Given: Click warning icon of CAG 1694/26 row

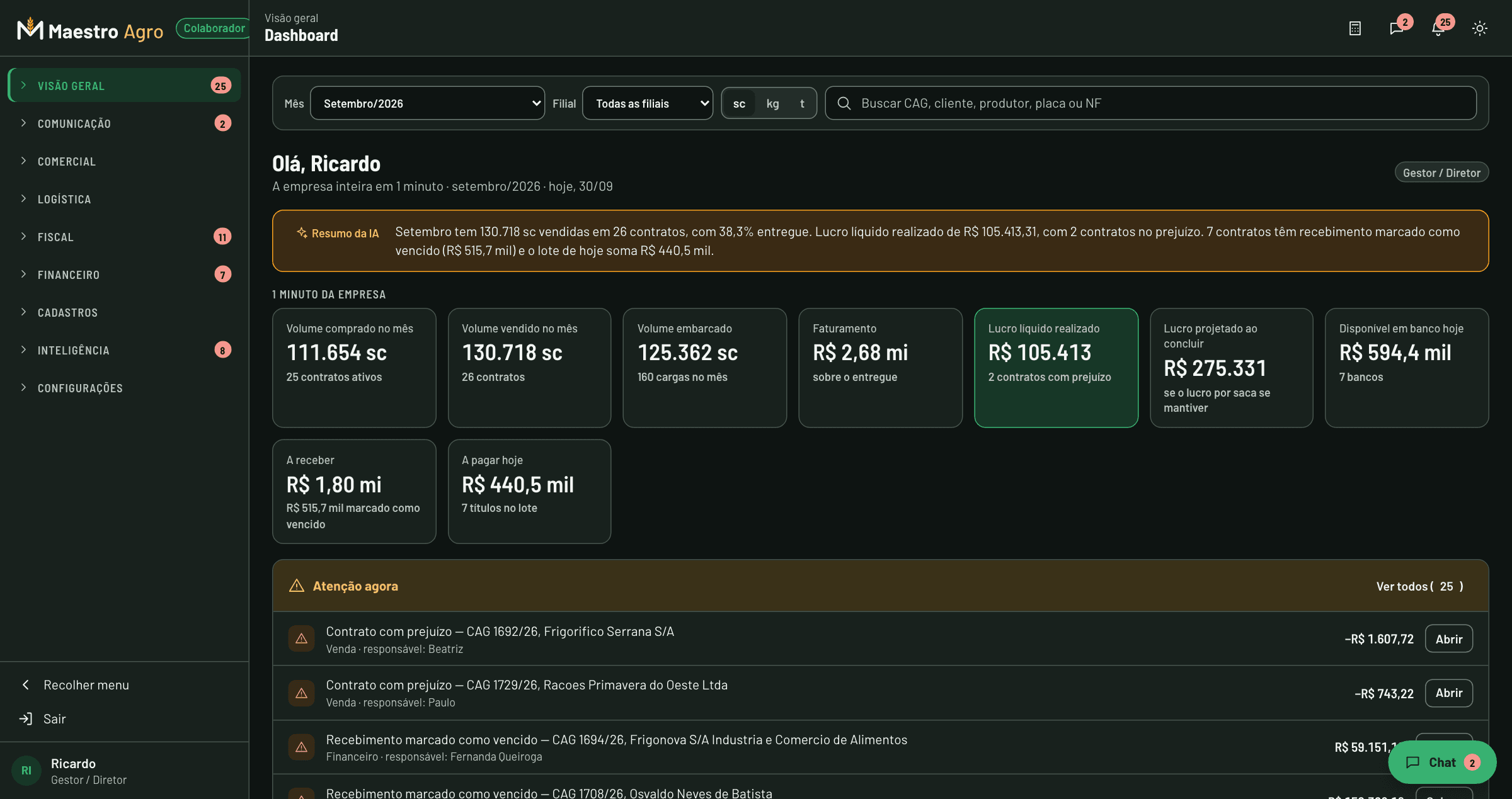Looking at the screenshot, I should tap(301, 747).
